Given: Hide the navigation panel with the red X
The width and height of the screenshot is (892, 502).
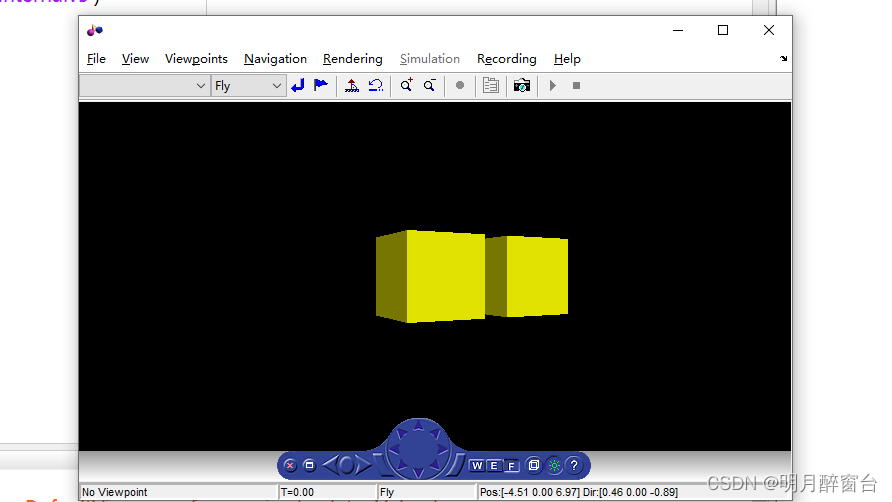Looking at the screenshot, I should pos(290,466).
